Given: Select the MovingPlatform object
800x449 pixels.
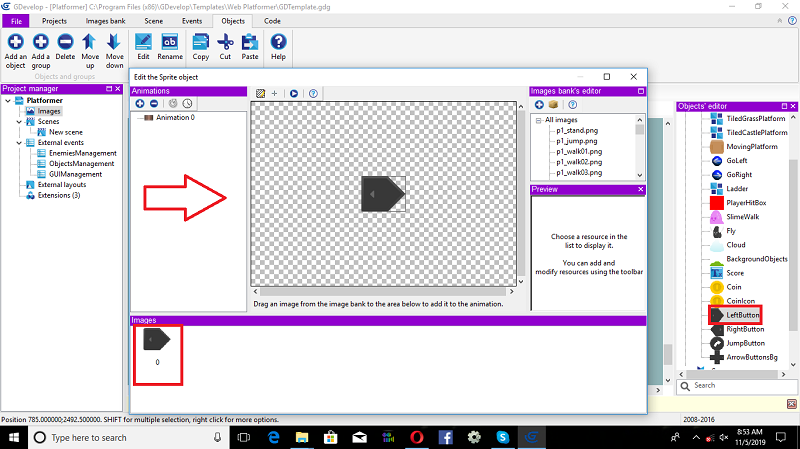Looking at the screenshot, I should point(752,146).
